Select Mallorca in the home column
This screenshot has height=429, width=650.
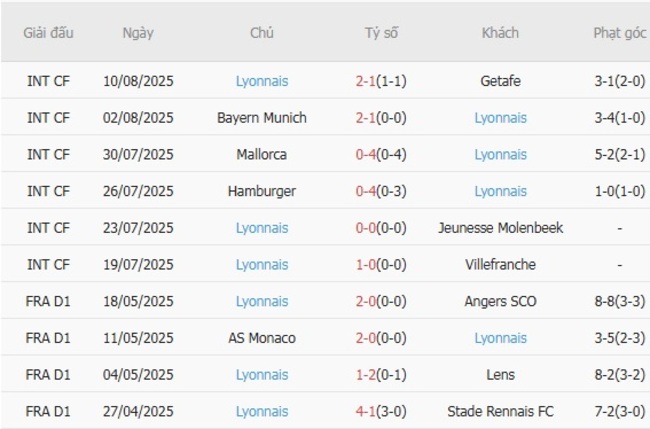(x=262, y=155)
